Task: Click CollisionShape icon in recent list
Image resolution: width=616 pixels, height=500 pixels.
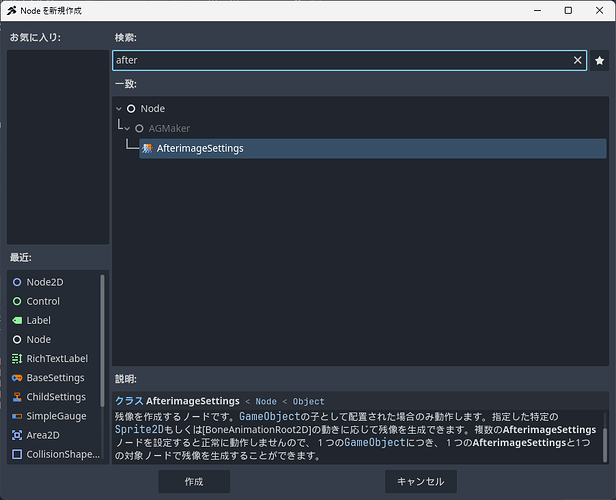Action: [17, 454]
